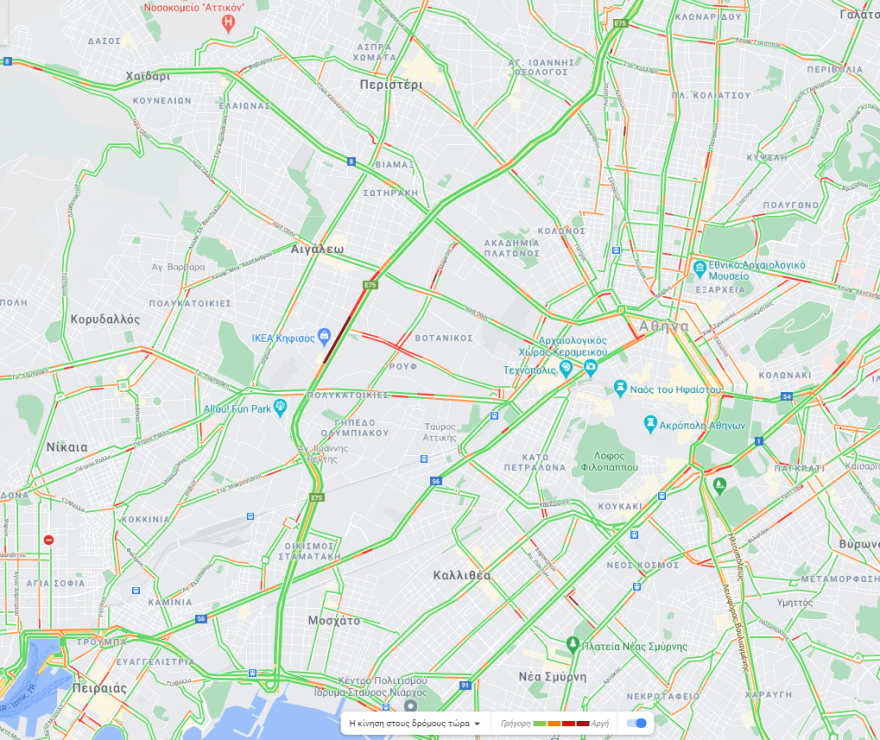The width and height of the screenshot is (880, 740).
Task: Open the Πλατεία Νέας Σμύρνης park marker
Action: (572, 645)
